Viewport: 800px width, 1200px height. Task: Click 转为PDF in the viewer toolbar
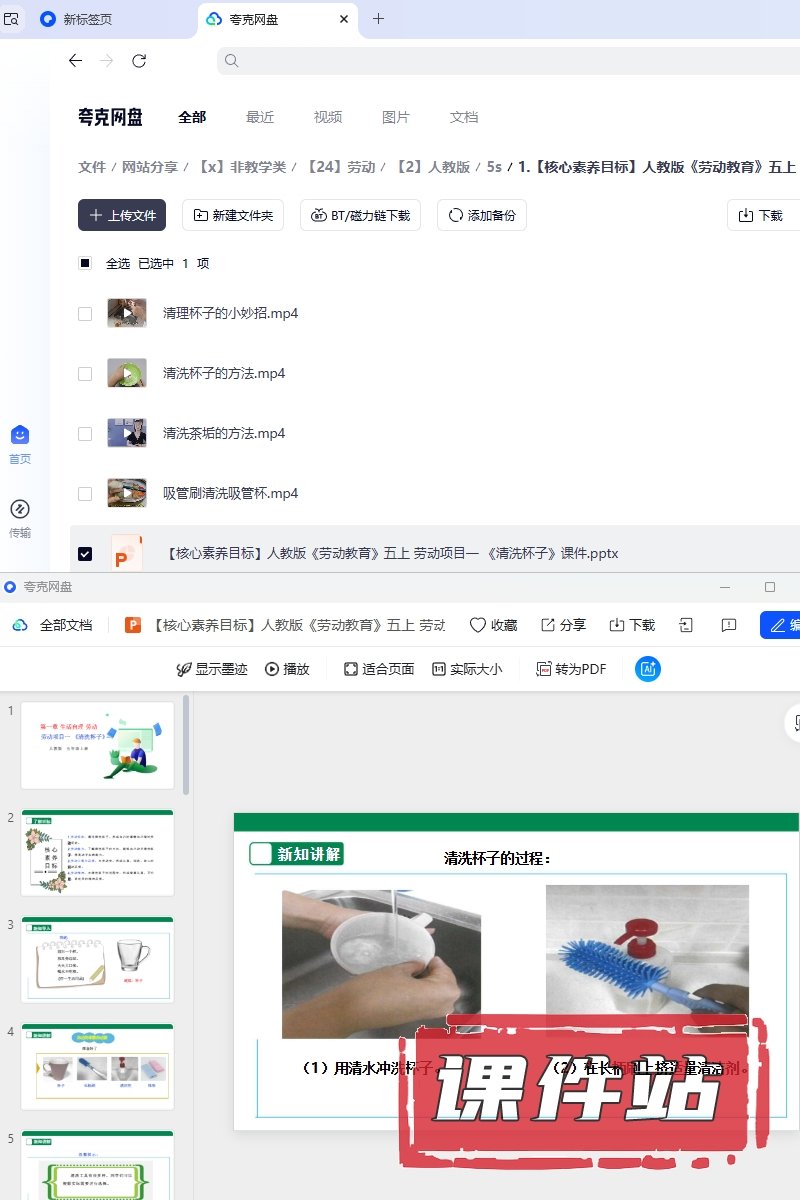click(x=571, y=669)
